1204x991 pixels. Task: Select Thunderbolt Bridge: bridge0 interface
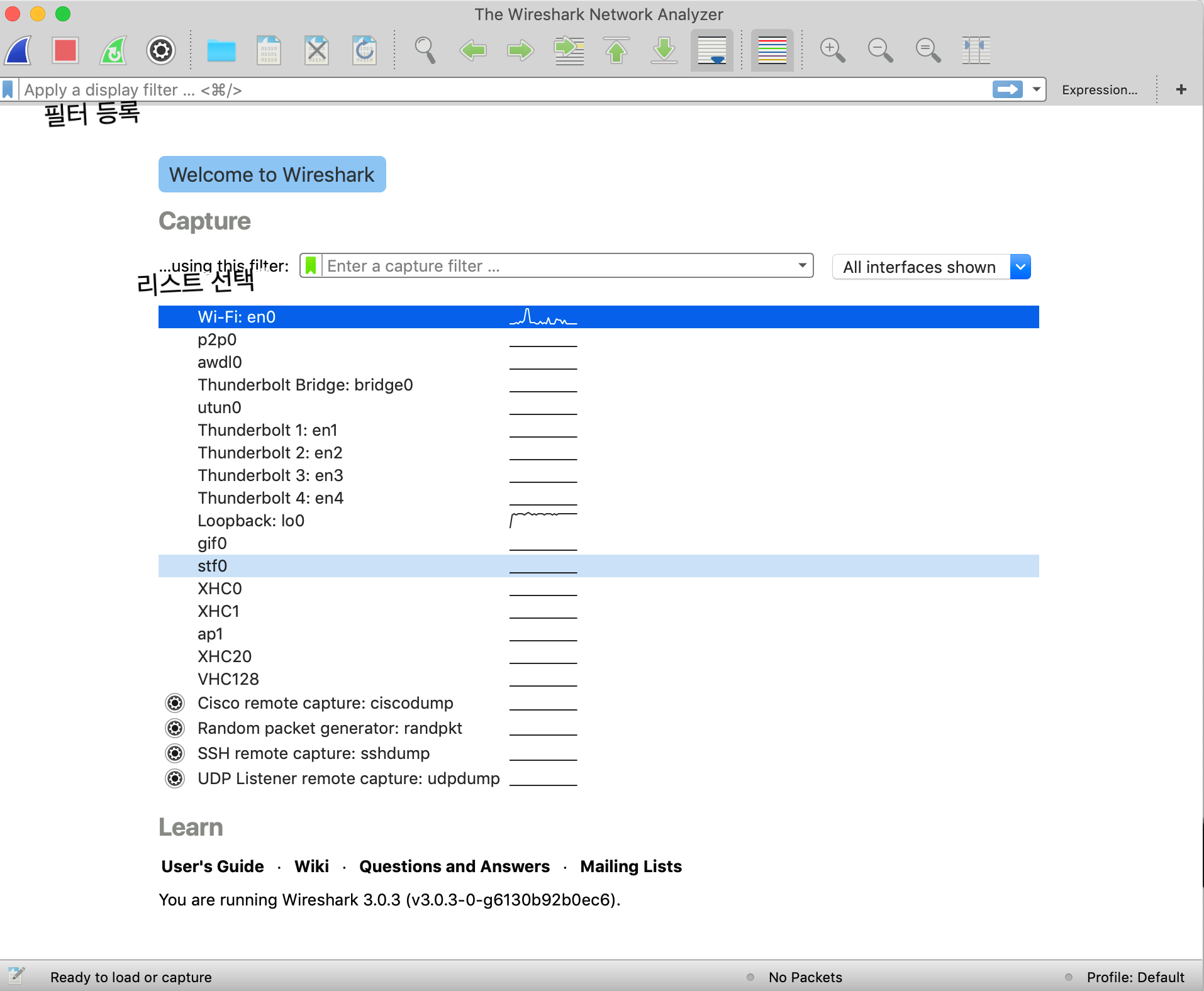[x=599, y=385]
